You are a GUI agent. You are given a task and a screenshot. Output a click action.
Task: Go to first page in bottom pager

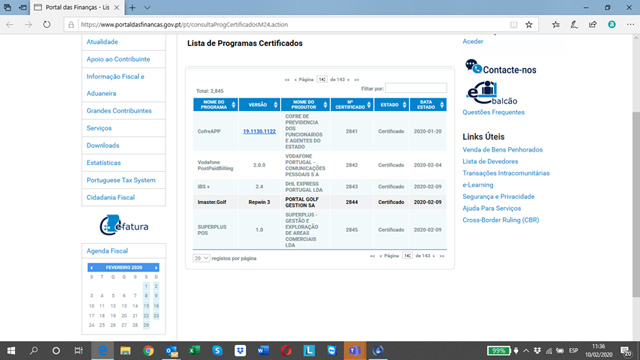[x=372, y=256]
